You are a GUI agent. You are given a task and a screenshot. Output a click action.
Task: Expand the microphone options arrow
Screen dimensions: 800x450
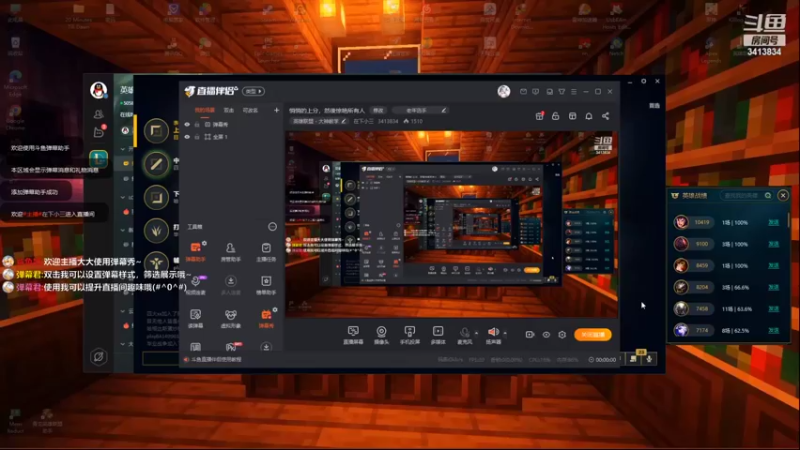click(477, 333)
